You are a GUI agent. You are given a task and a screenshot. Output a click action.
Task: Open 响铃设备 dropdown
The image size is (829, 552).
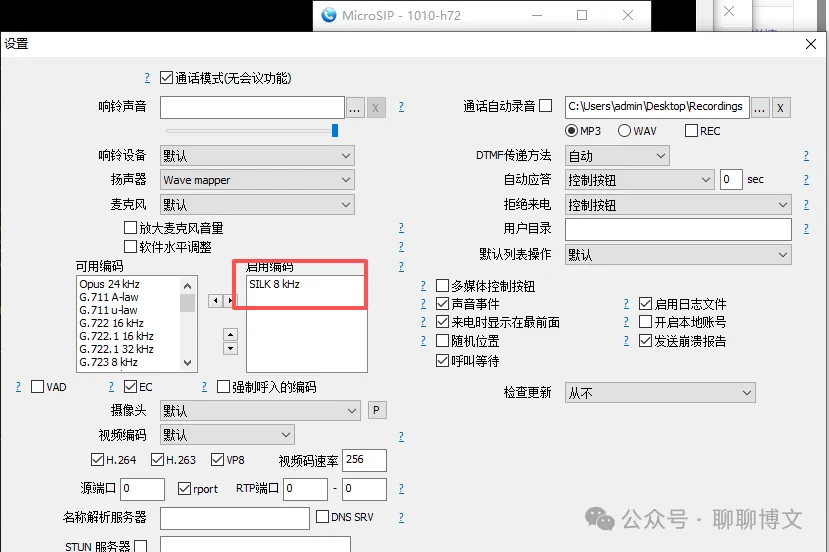(257, 155)
